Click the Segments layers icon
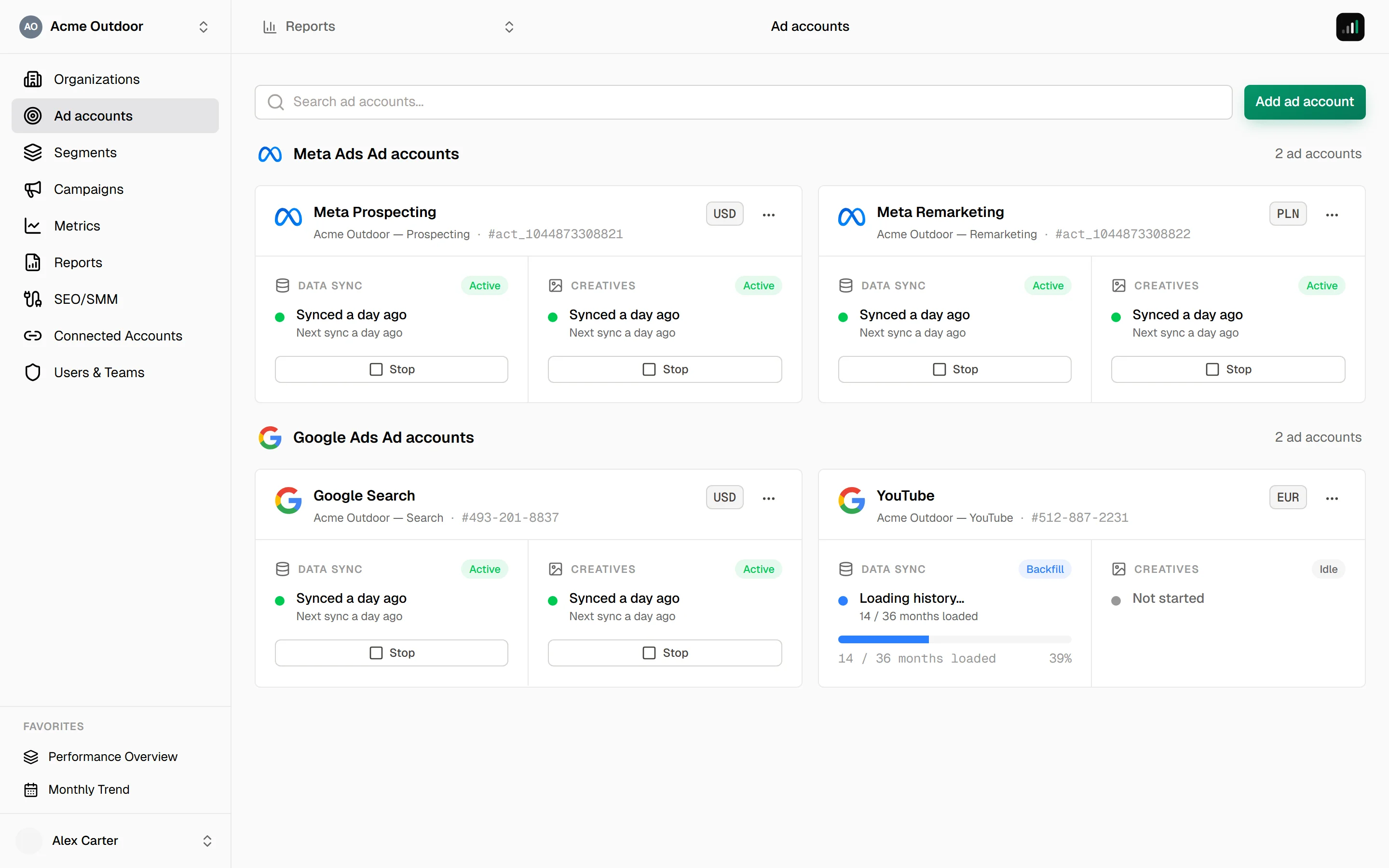The image size is (1389, 868). coord(33,153)
